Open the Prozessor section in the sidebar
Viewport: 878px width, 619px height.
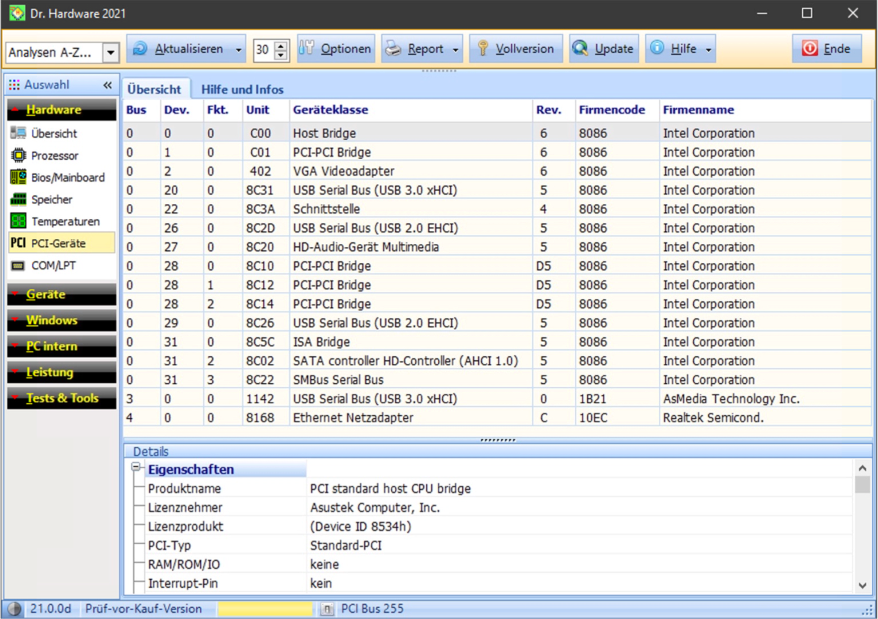coord(54,156)
